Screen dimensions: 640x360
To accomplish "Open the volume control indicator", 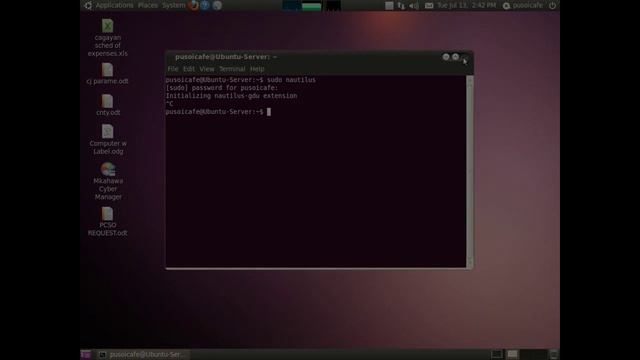I will pyautogui.click(x=414, y=6).
